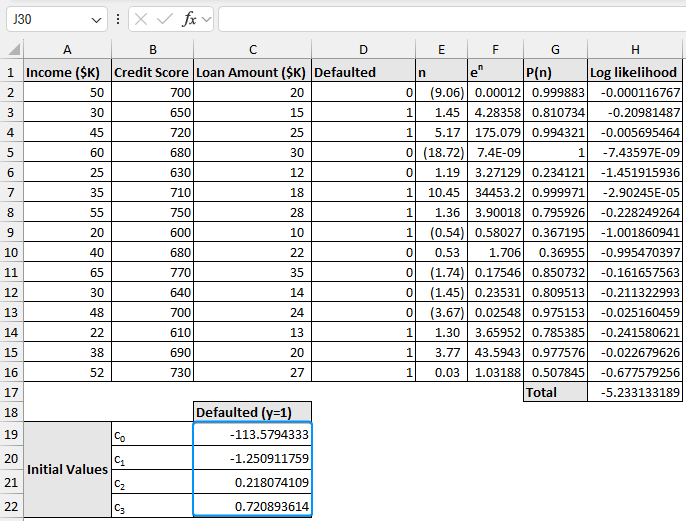Expand the chevron next to fx

tap(206, 19)
